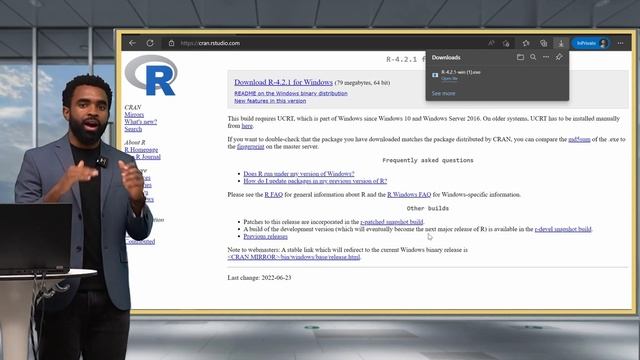Open the Collections icon in toolbar

(543, 43)
